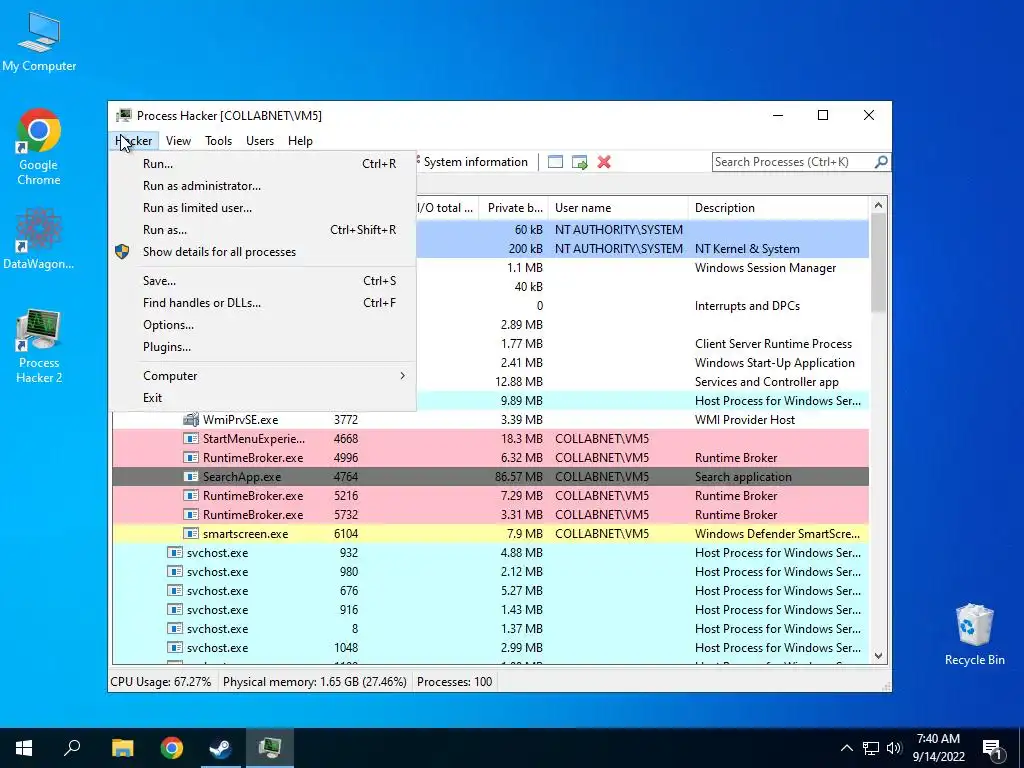Open Options... from the menu
Screen dimensions: 1024x768
click(264, 325)
